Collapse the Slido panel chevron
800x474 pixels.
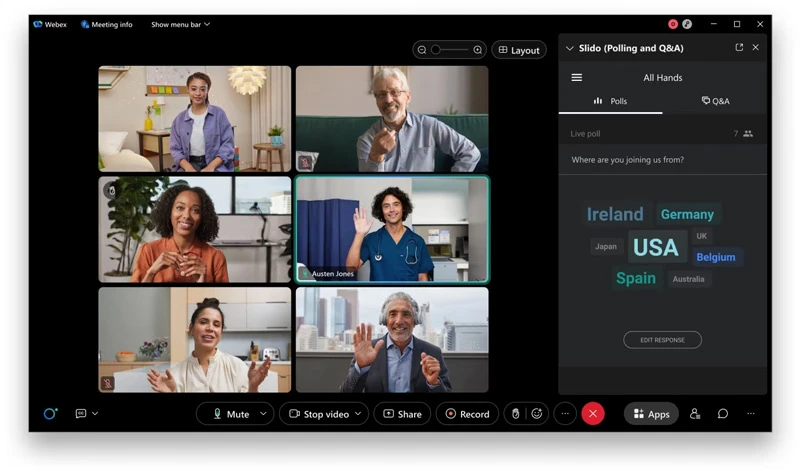[x=569, y=47]
